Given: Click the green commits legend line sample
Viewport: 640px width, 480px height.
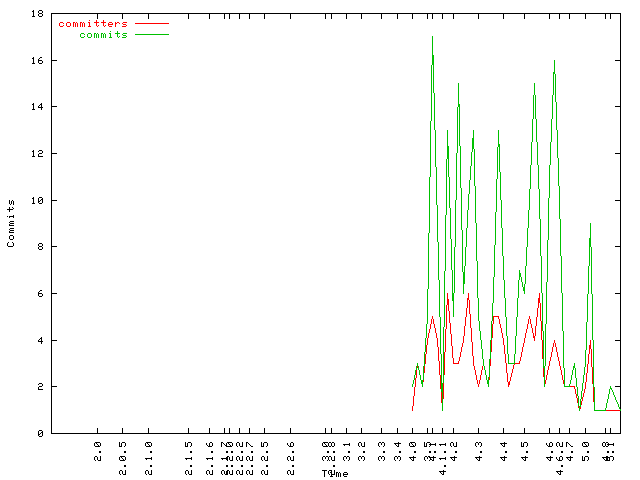Looking at the screenshot, I should point(152,34).
